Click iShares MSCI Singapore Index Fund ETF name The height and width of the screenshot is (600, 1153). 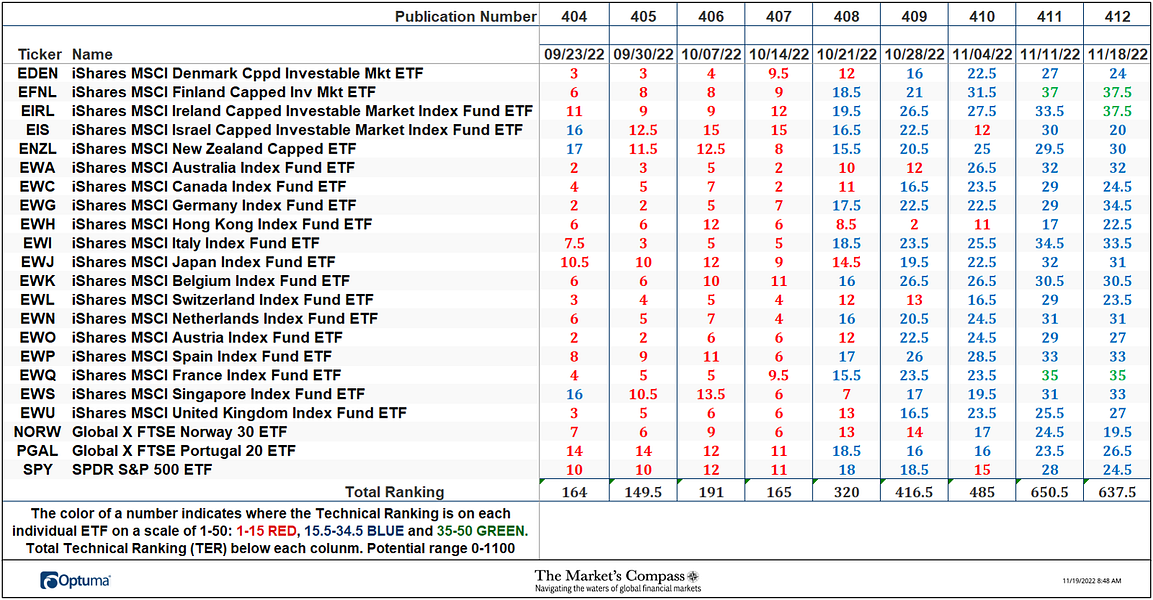pos(218,394)
